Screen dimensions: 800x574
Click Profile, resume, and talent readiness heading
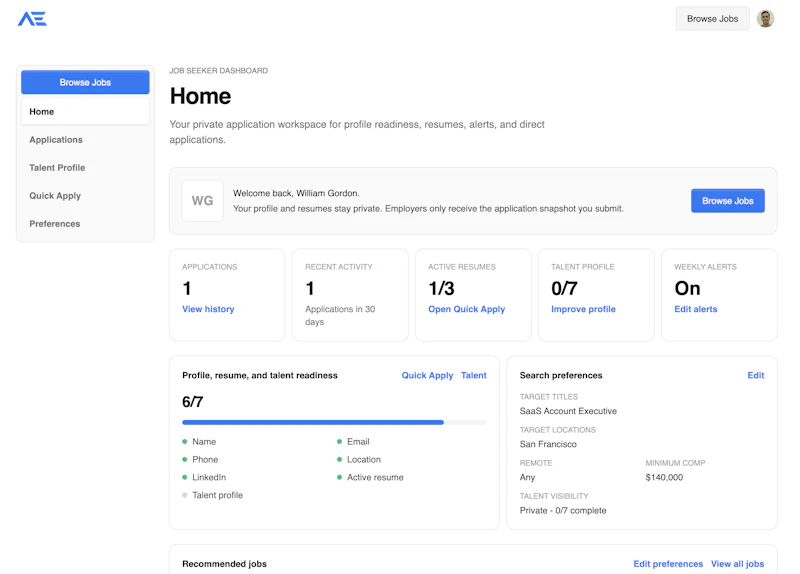tap(260, 376)
